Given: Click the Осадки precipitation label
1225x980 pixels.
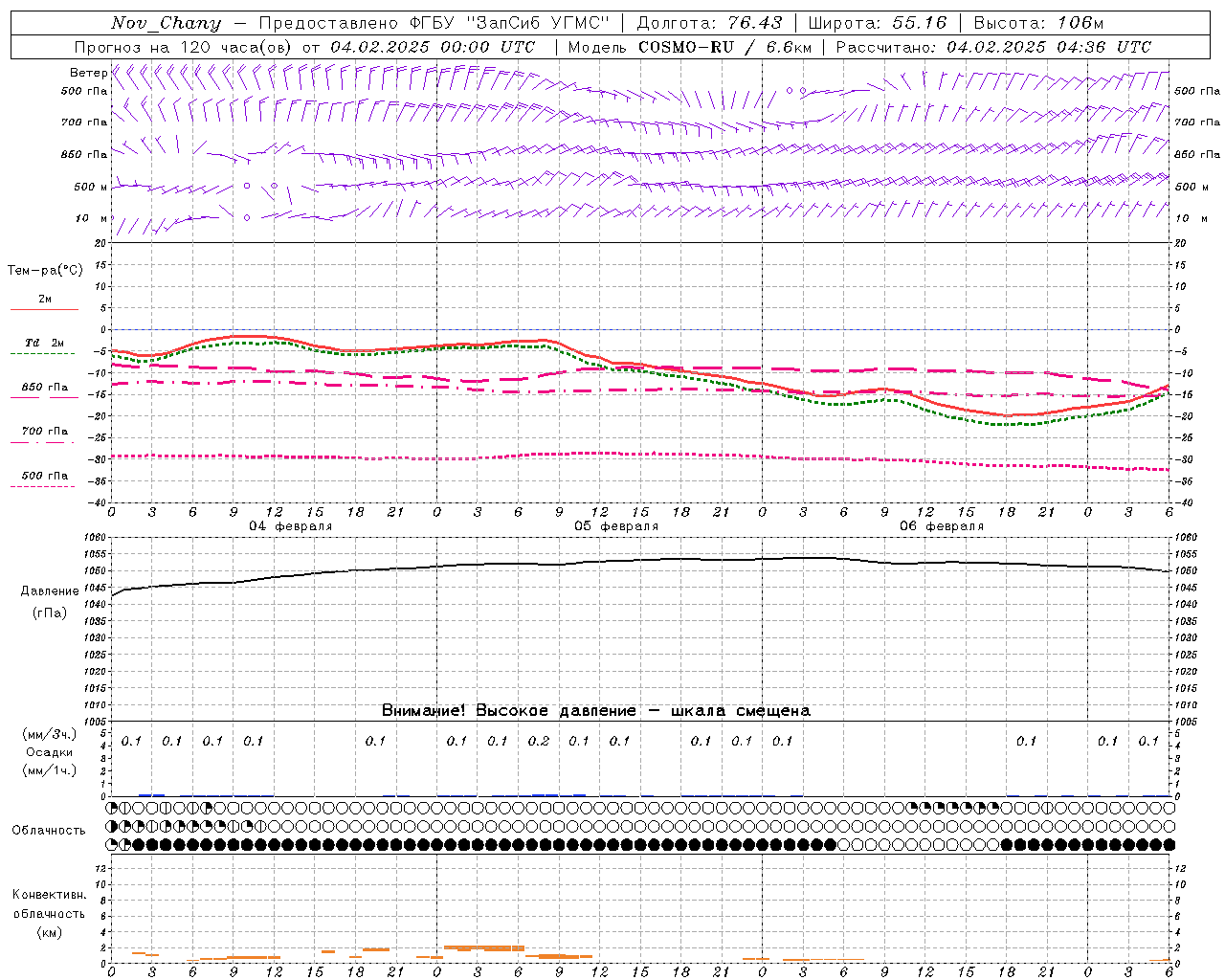Looking at the screenshot, I should tap(50, 752).
